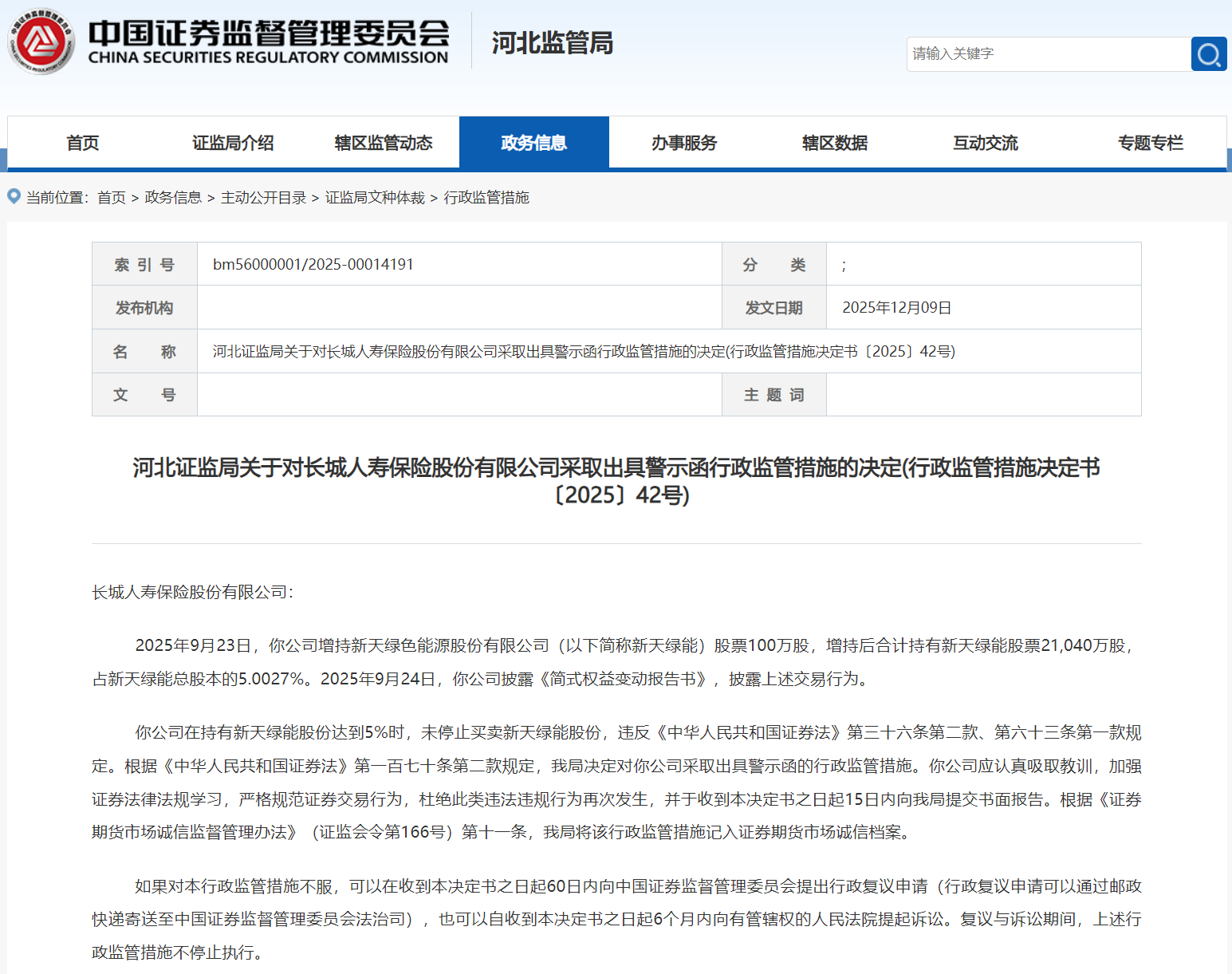Click the 主题词 label cell

click(773, 394)
